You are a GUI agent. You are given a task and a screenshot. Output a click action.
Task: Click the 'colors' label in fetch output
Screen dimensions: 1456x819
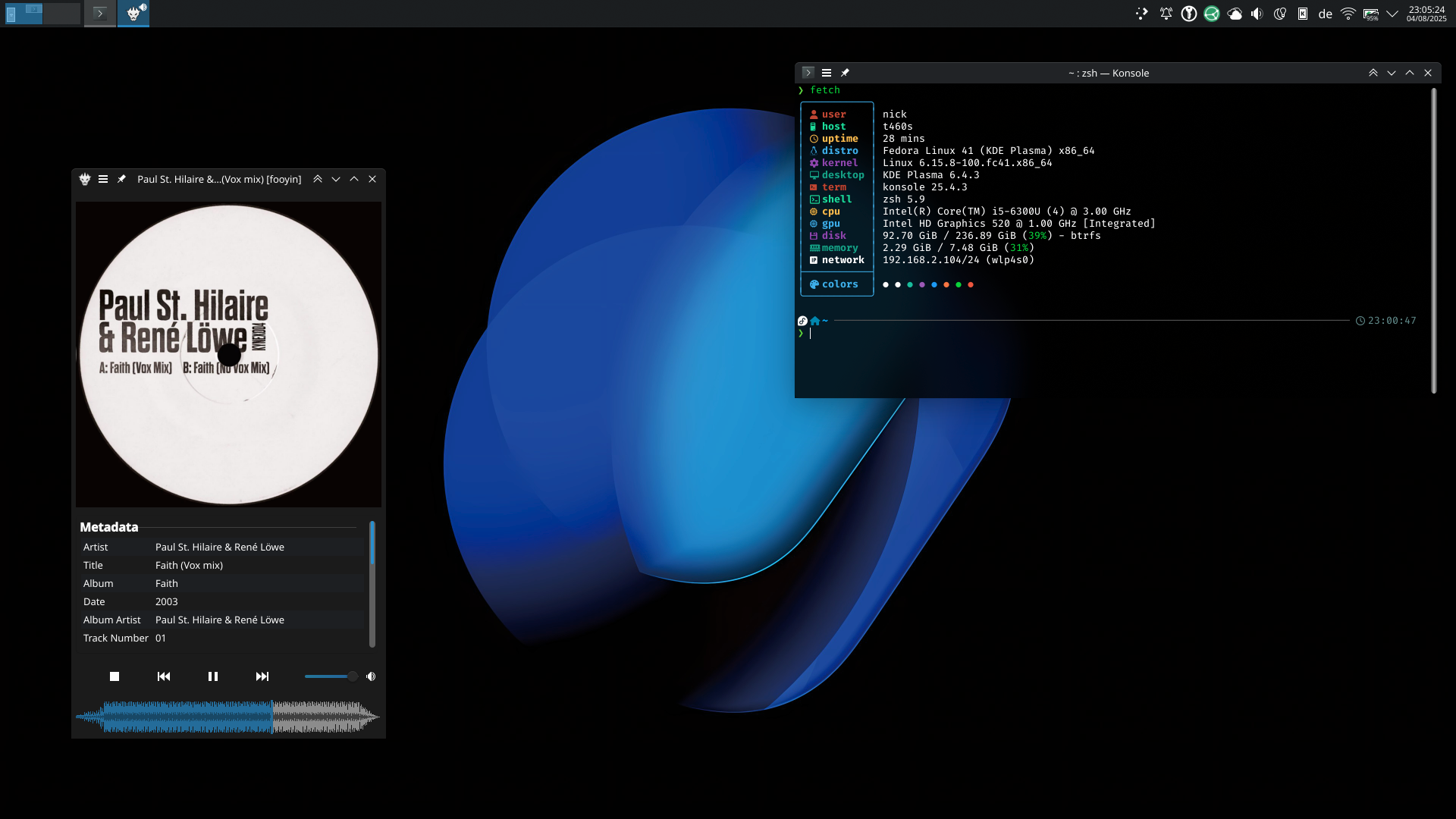[x=840, y=284]
